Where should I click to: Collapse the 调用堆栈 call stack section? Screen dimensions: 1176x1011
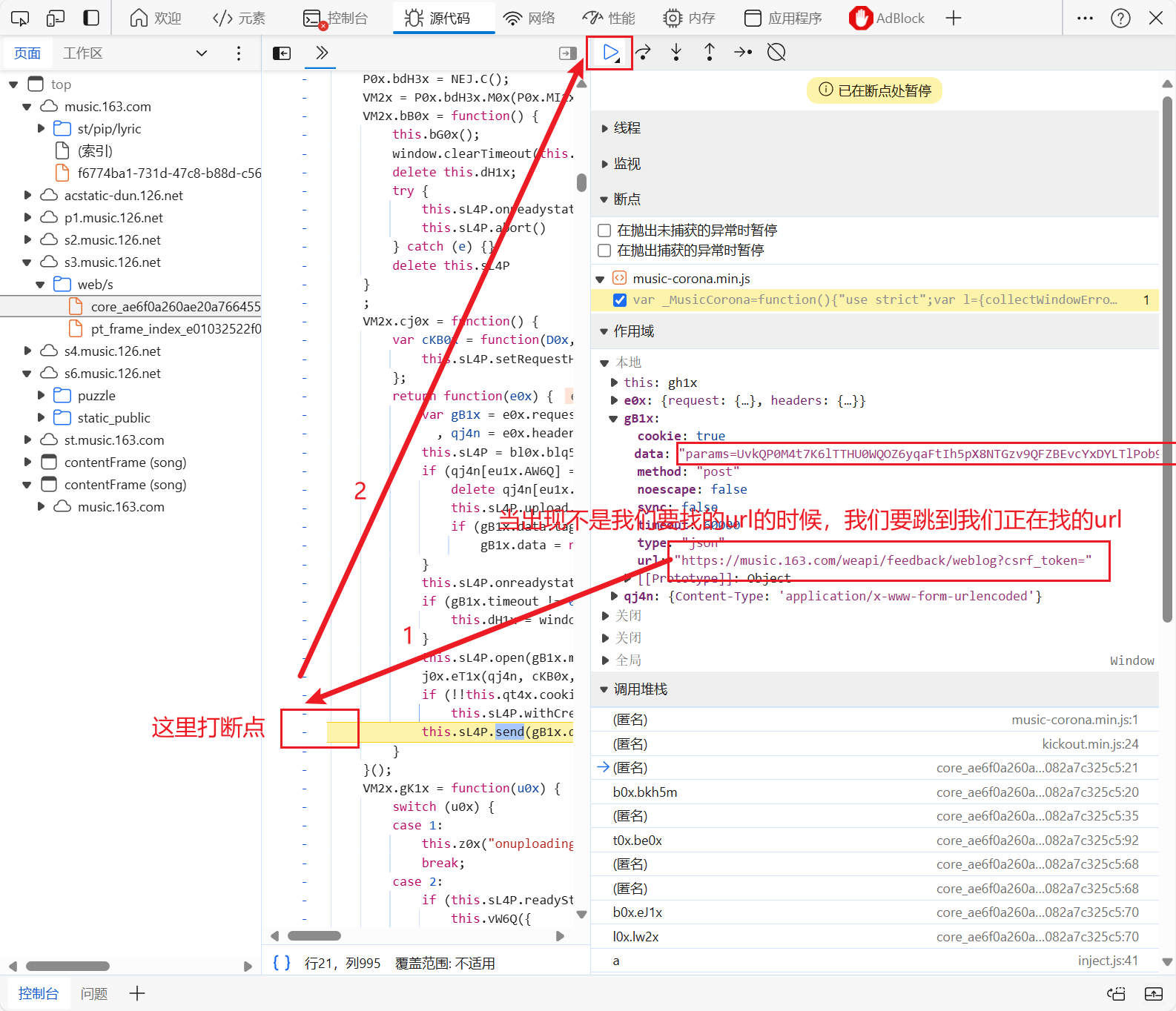point(604,689)
